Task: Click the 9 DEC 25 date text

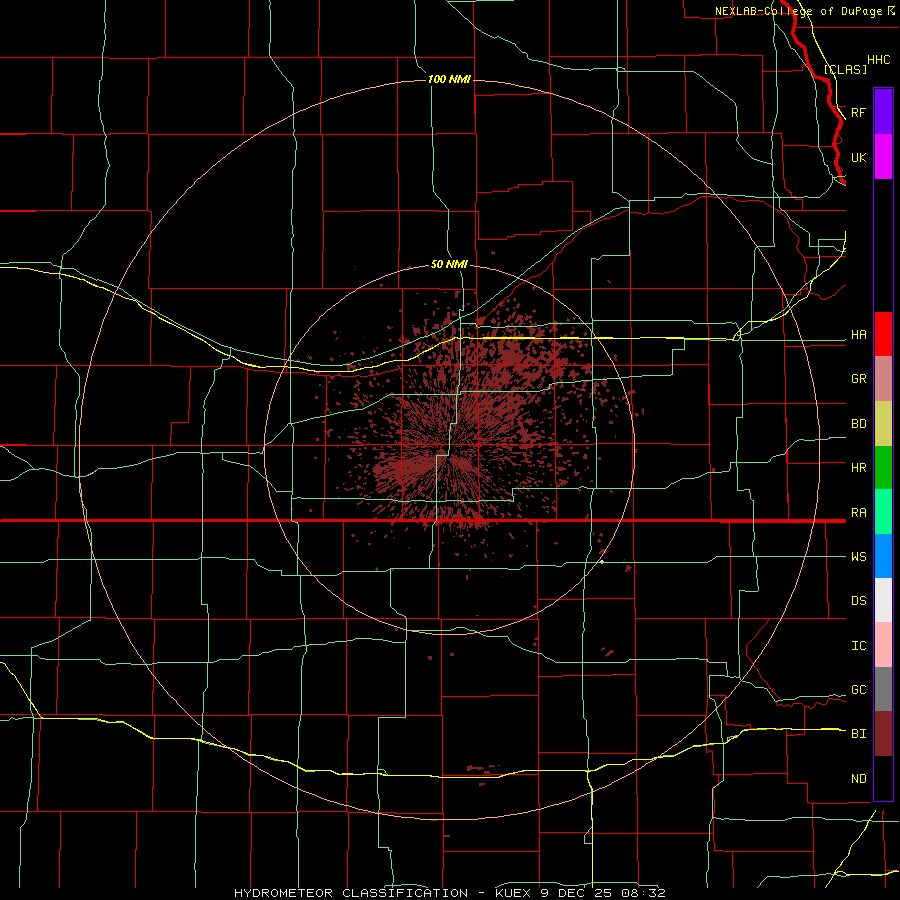Action: coord(577,893)
